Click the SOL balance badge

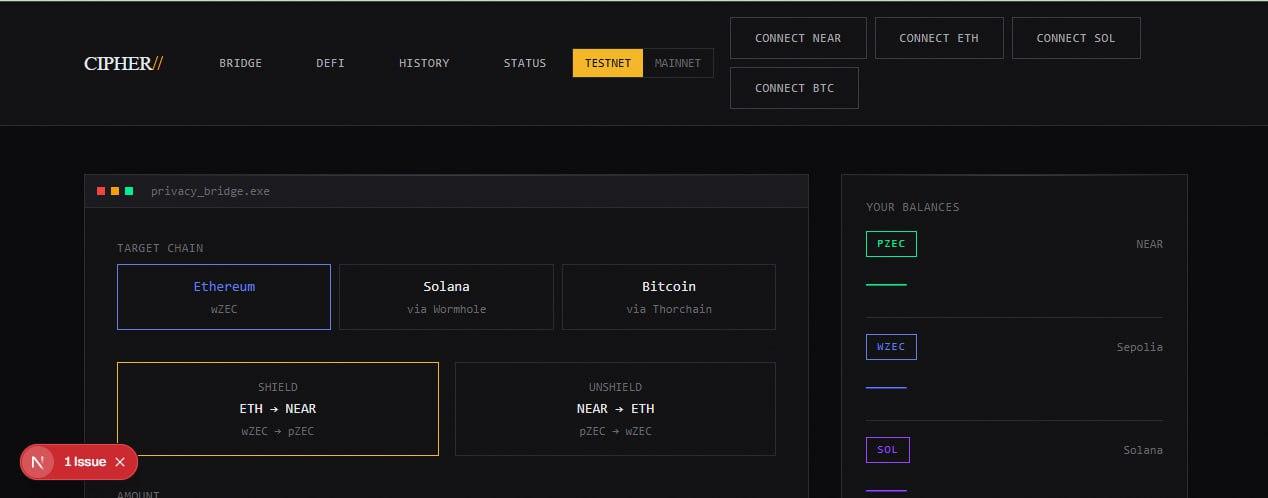(x=887, y=450)
